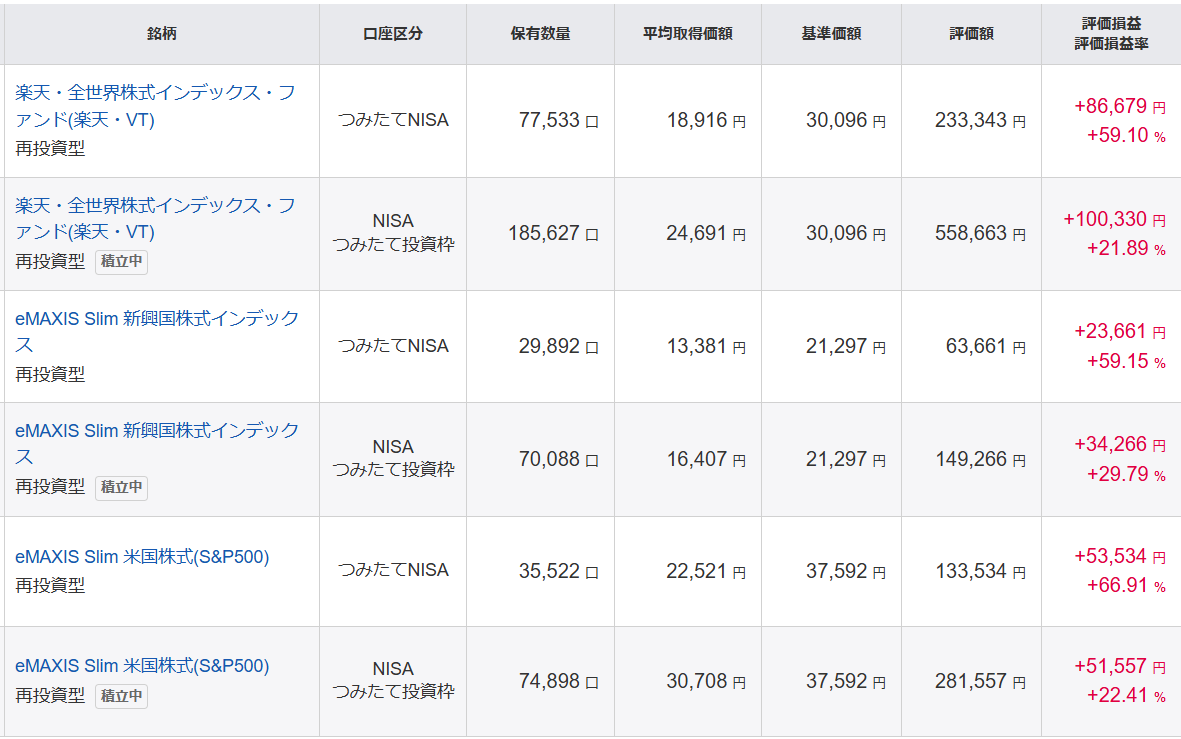Click the 積立中 badge under eMAXIS Slim 新興国株式
Screen dimensions: 1181x739
point(122,488)
